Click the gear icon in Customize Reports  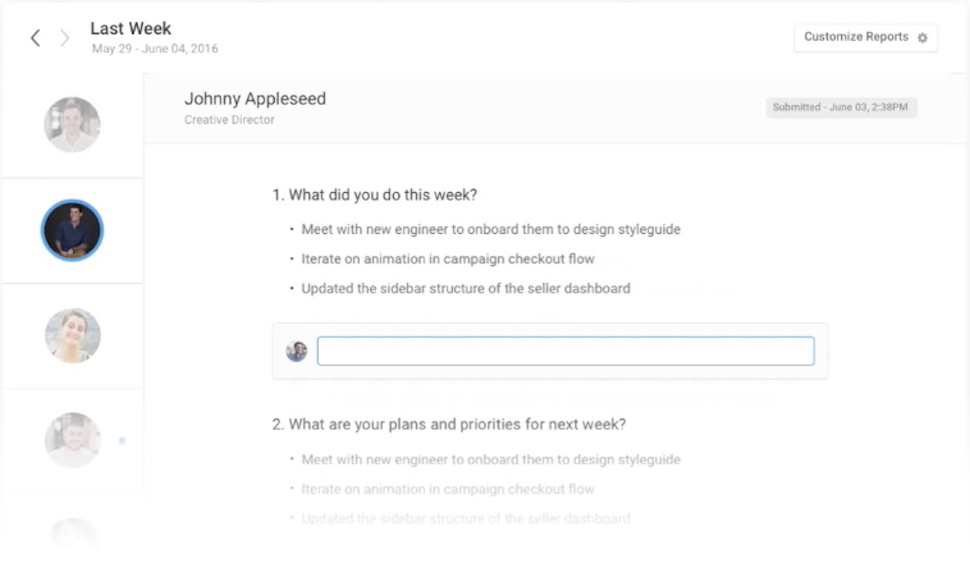pyautogui.click(x=922, y=38)
